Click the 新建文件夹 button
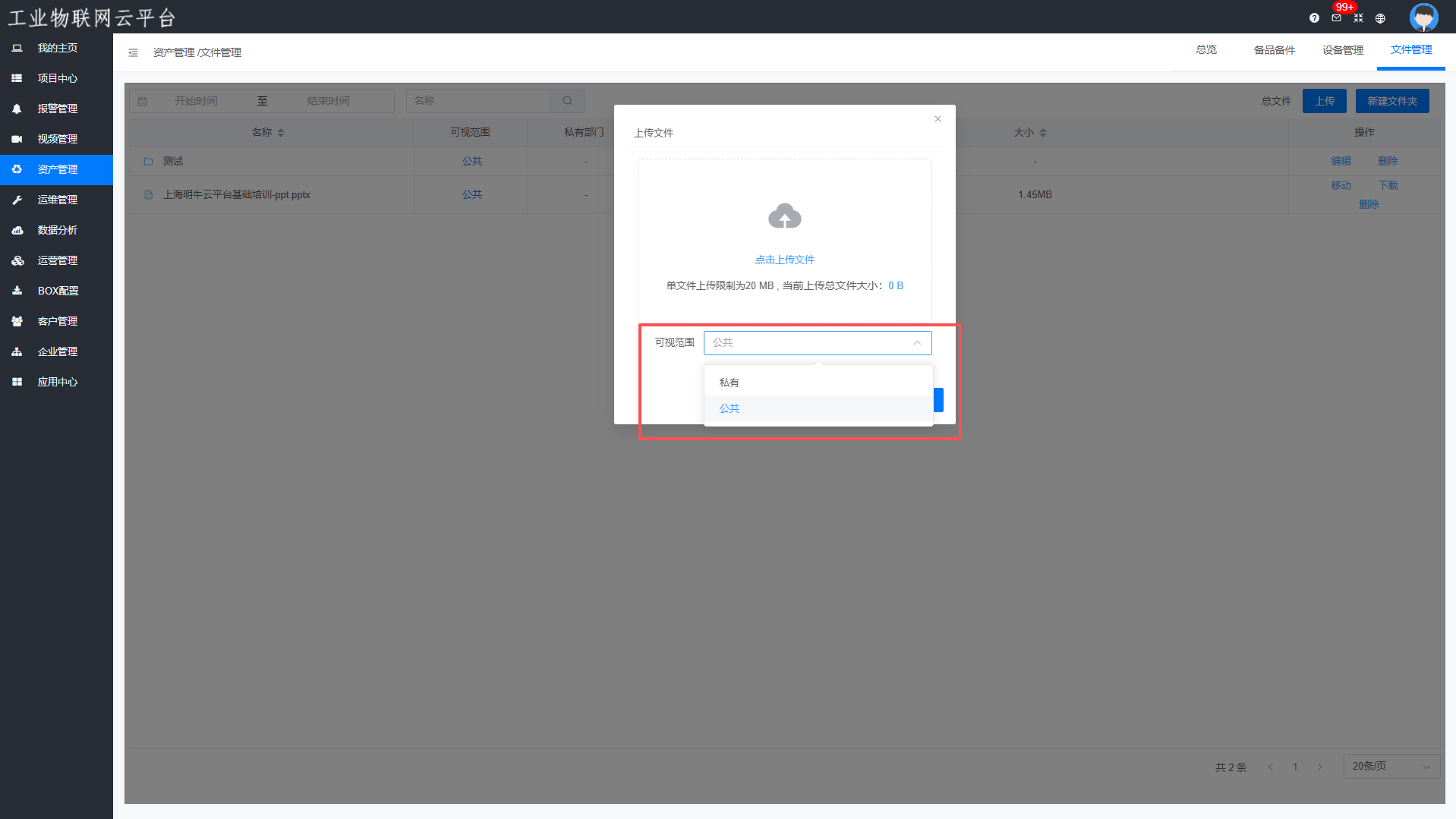Screen dimensions: 1456x819 1391,101
